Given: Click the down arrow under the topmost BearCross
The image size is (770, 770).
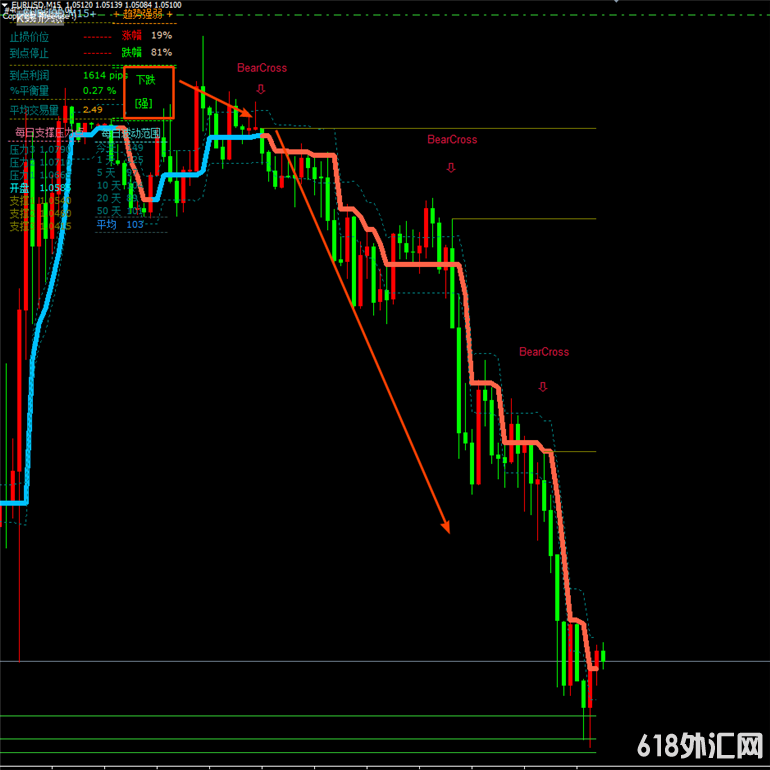Looking at the screenshot, I should (261, 89).
